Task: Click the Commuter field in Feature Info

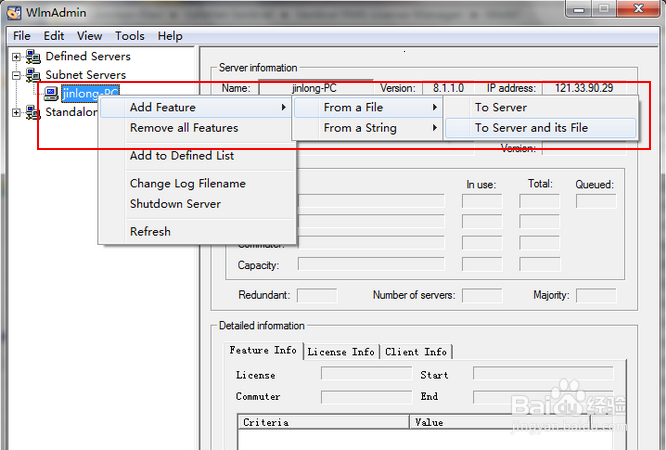Action: 367,397
